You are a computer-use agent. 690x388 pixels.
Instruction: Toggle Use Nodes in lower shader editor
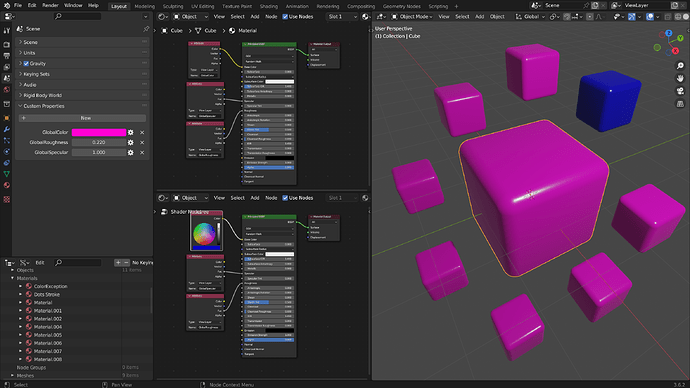(x=285, y=198)
